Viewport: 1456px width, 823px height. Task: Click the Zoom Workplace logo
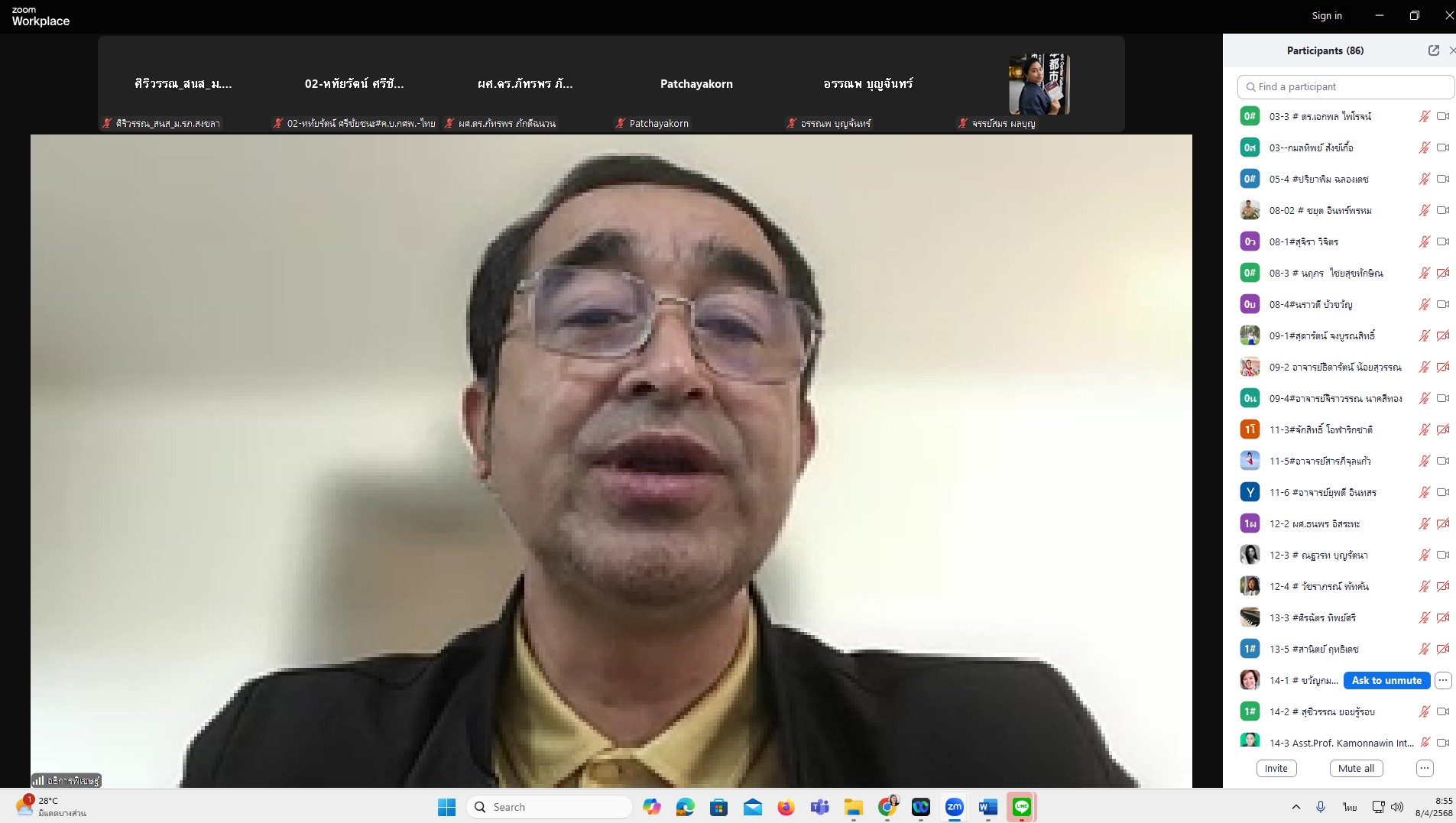[41, 16]
